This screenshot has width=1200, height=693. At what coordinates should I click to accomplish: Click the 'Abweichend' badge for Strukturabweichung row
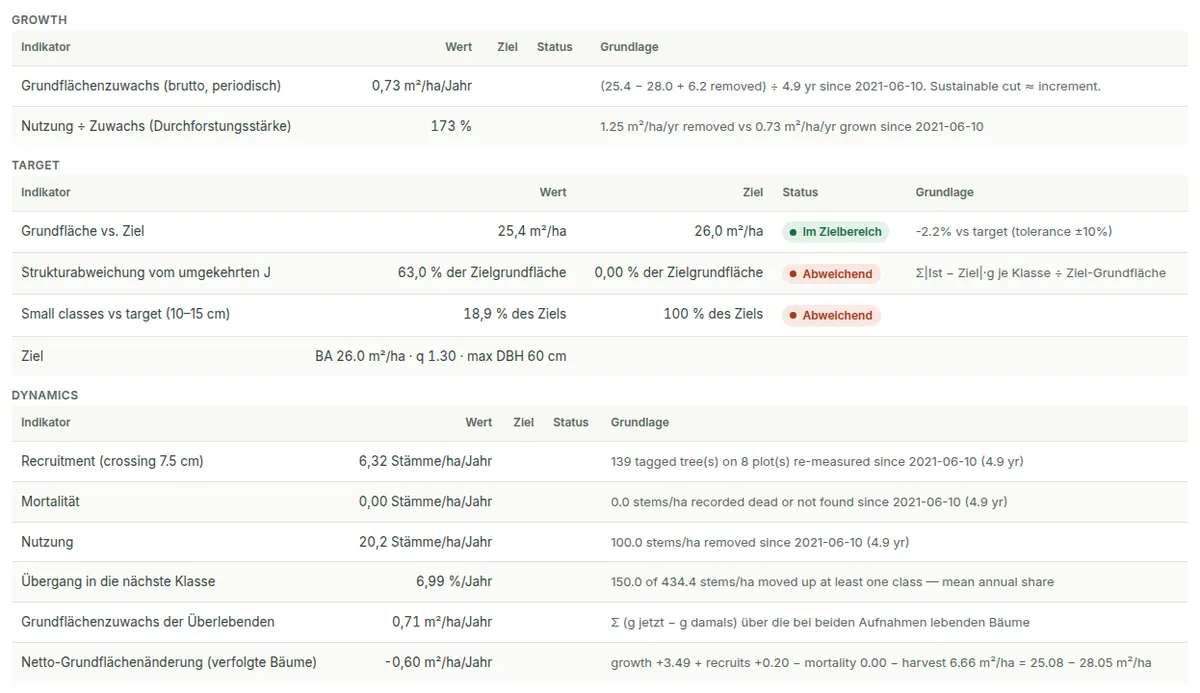pyautogui.click(x=831, y=273)
